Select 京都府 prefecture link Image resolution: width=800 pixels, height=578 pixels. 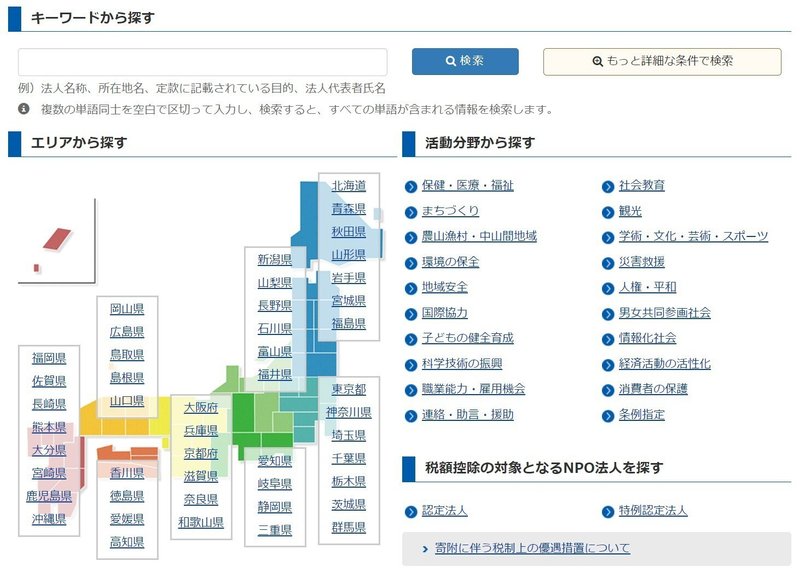(201, 454)
